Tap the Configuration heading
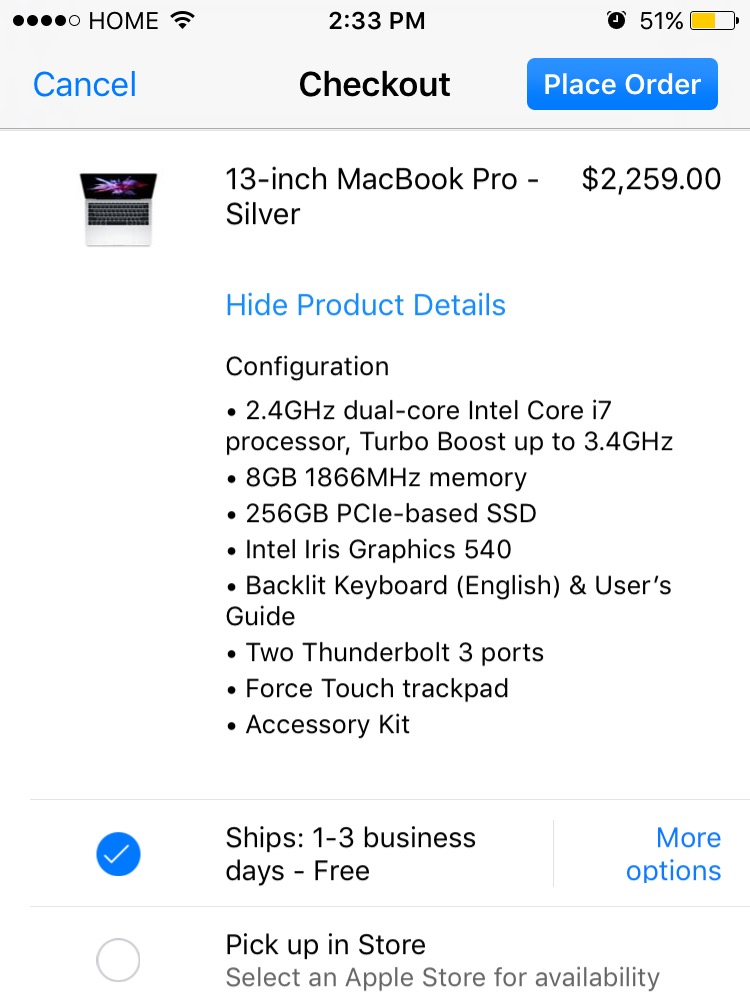This screenshot has height=1000, width=750. tap(307, 367)
